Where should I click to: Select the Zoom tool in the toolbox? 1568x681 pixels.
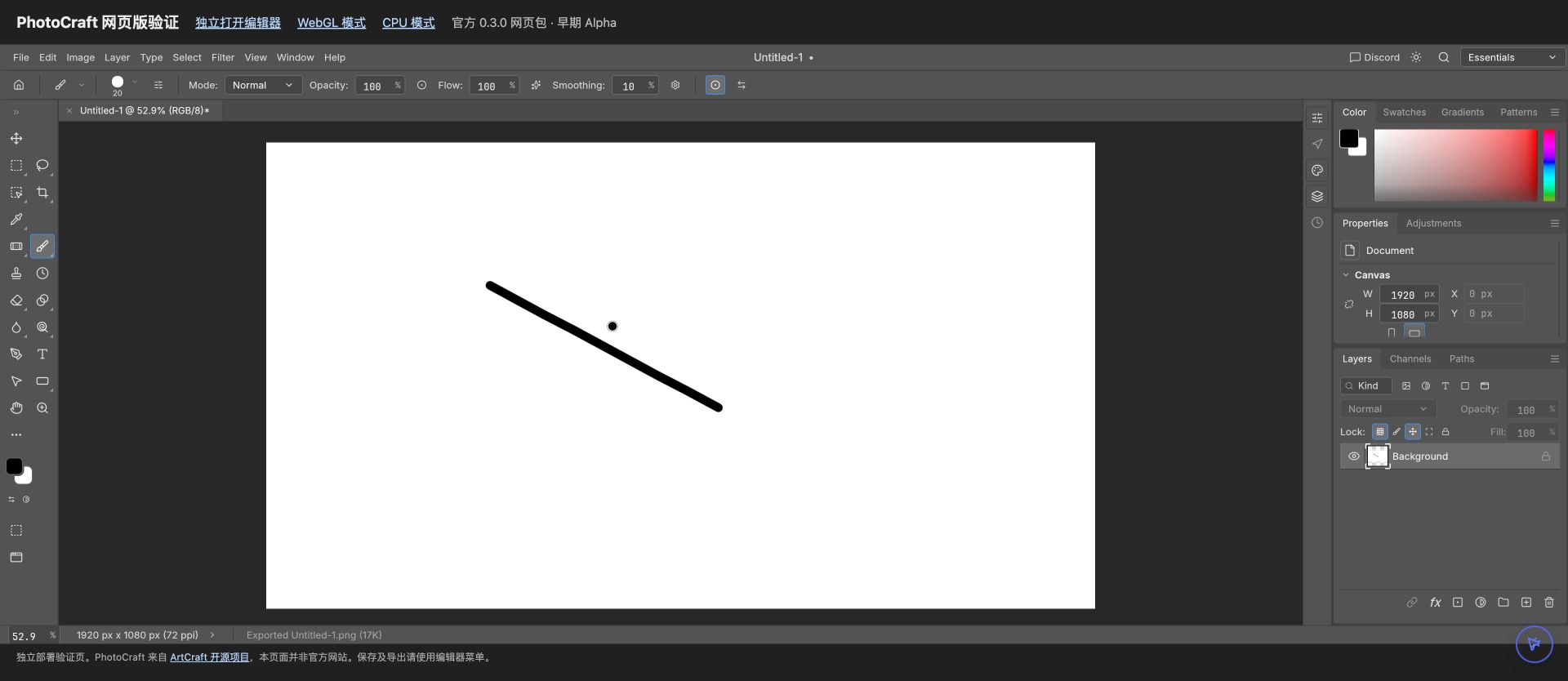(42, 408)
